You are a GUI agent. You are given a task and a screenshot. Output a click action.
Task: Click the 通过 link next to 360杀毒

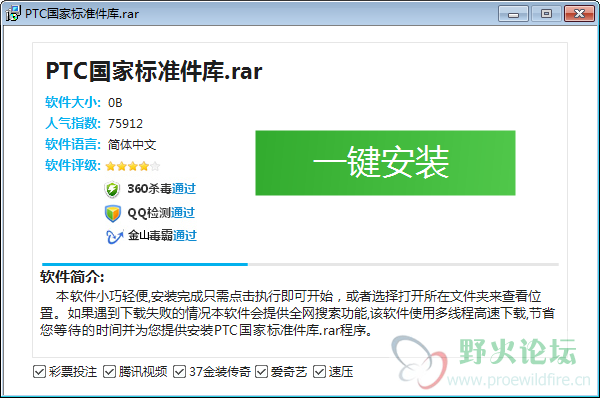point(184,189)
